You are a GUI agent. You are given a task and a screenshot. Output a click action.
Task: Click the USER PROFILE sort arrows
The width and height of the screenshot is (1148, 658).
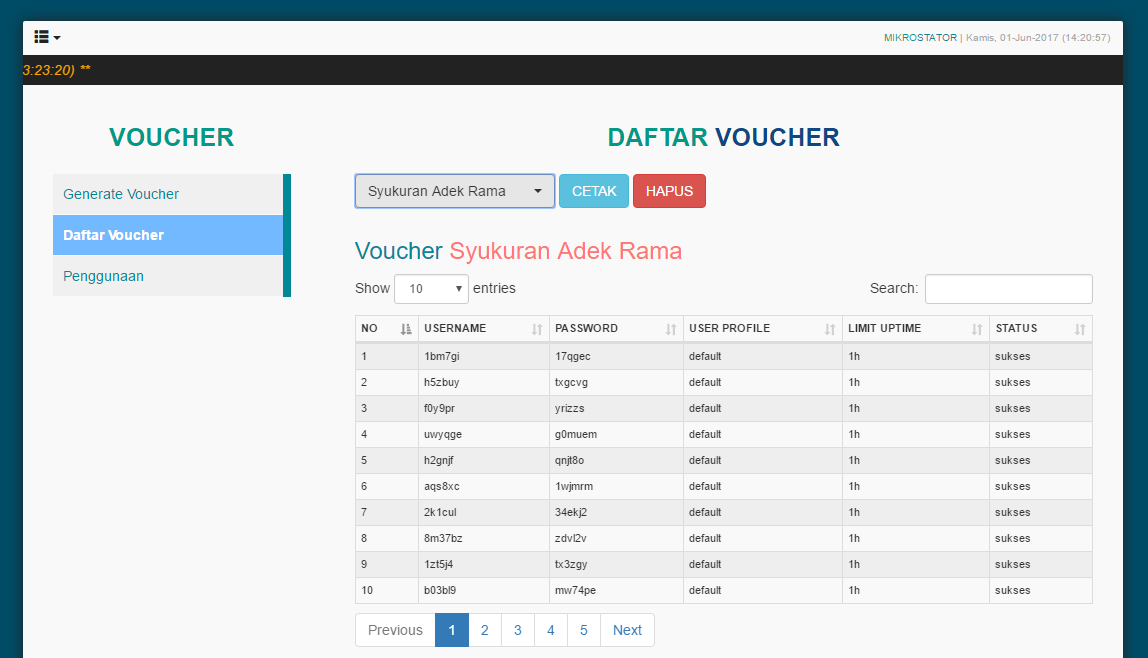pyautogui.click(x=829, y=328)
